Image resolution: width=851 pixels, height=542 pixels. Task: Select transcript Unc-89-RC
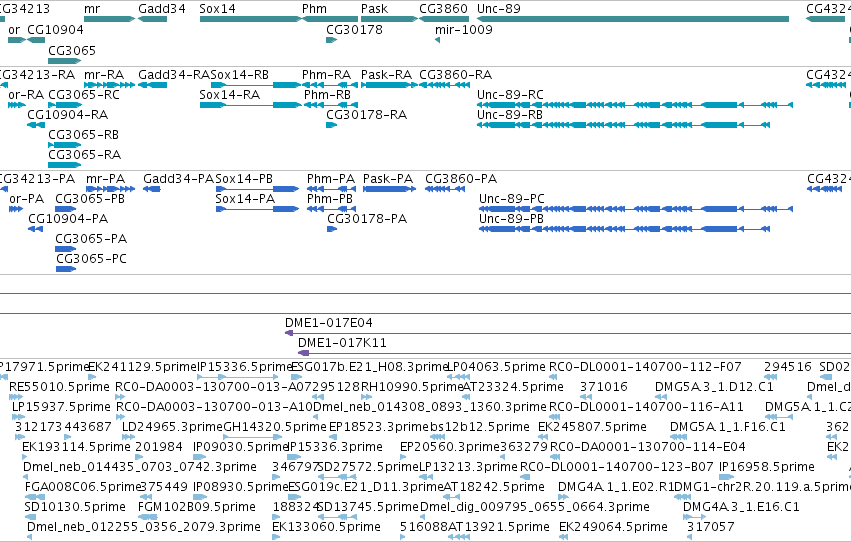635,105
